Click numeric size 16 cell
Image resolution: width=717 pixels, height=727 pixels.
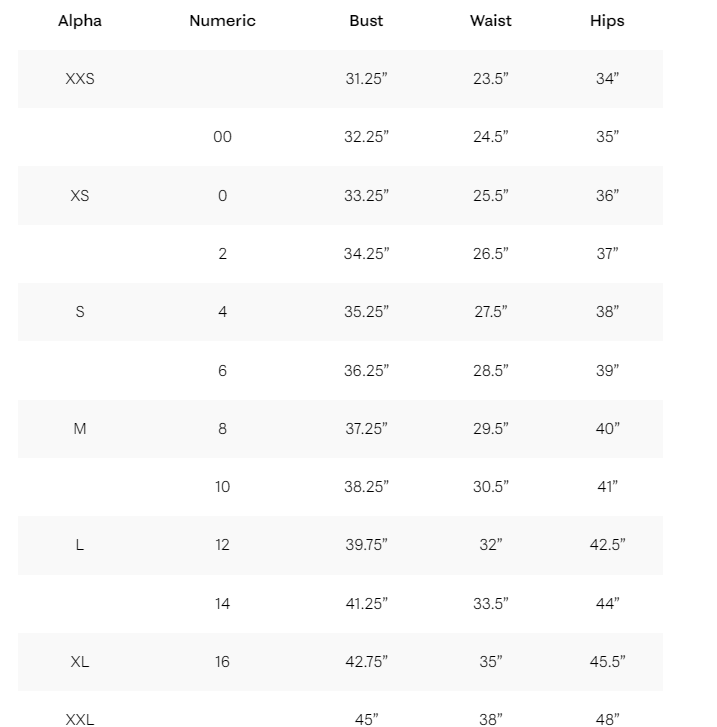tap(222, 662)
